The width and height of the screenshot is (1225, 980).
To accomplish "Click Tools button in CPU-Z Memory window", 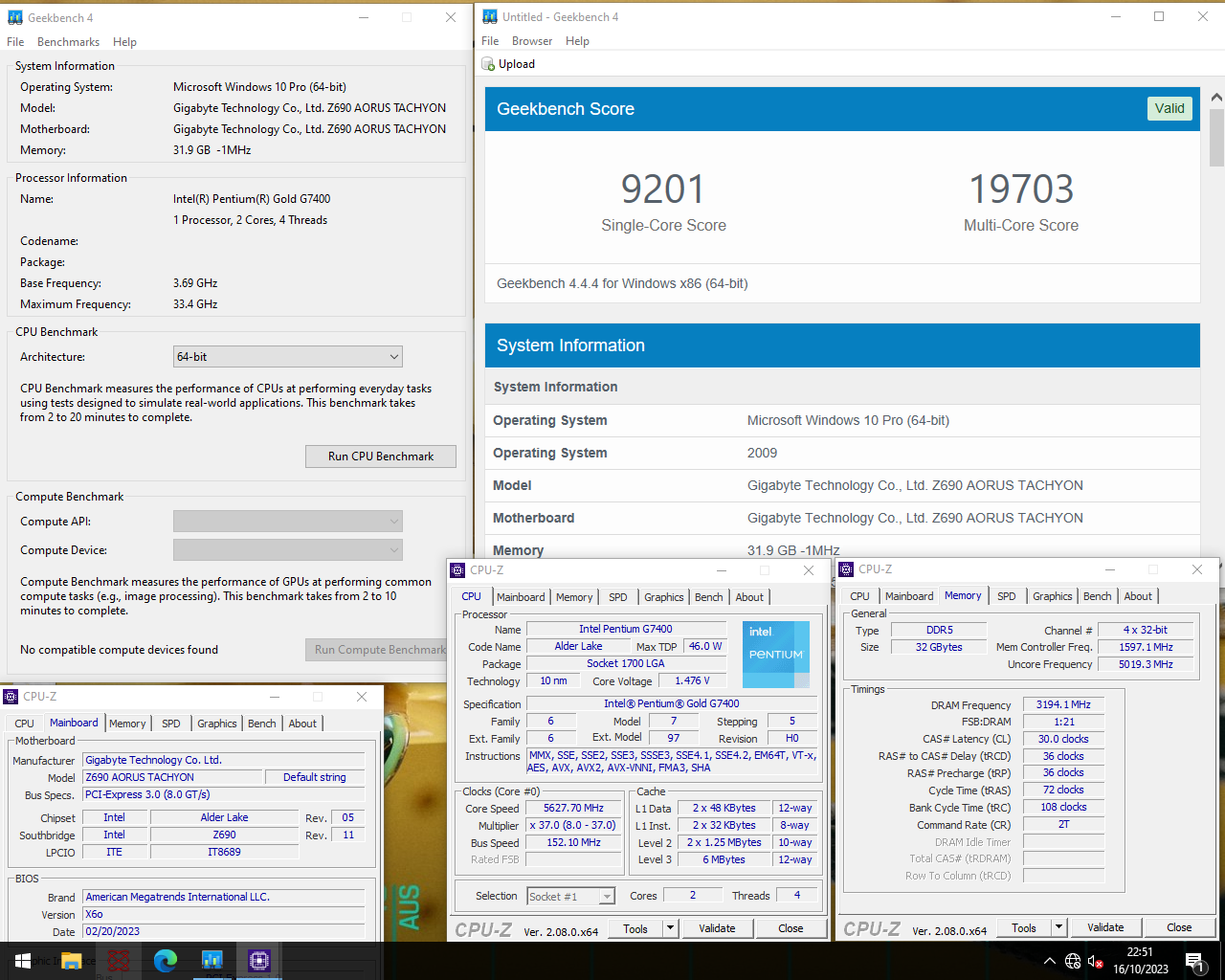I will (1024, 927).
